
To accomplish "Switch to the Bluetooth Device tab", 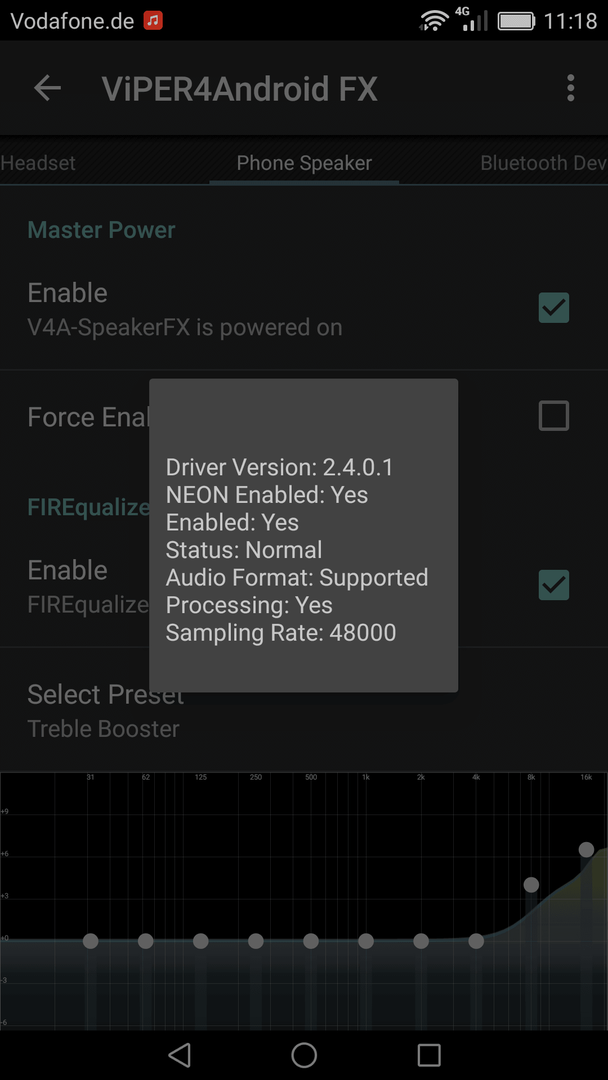I will pyautogui.click(x=544, y=163).
